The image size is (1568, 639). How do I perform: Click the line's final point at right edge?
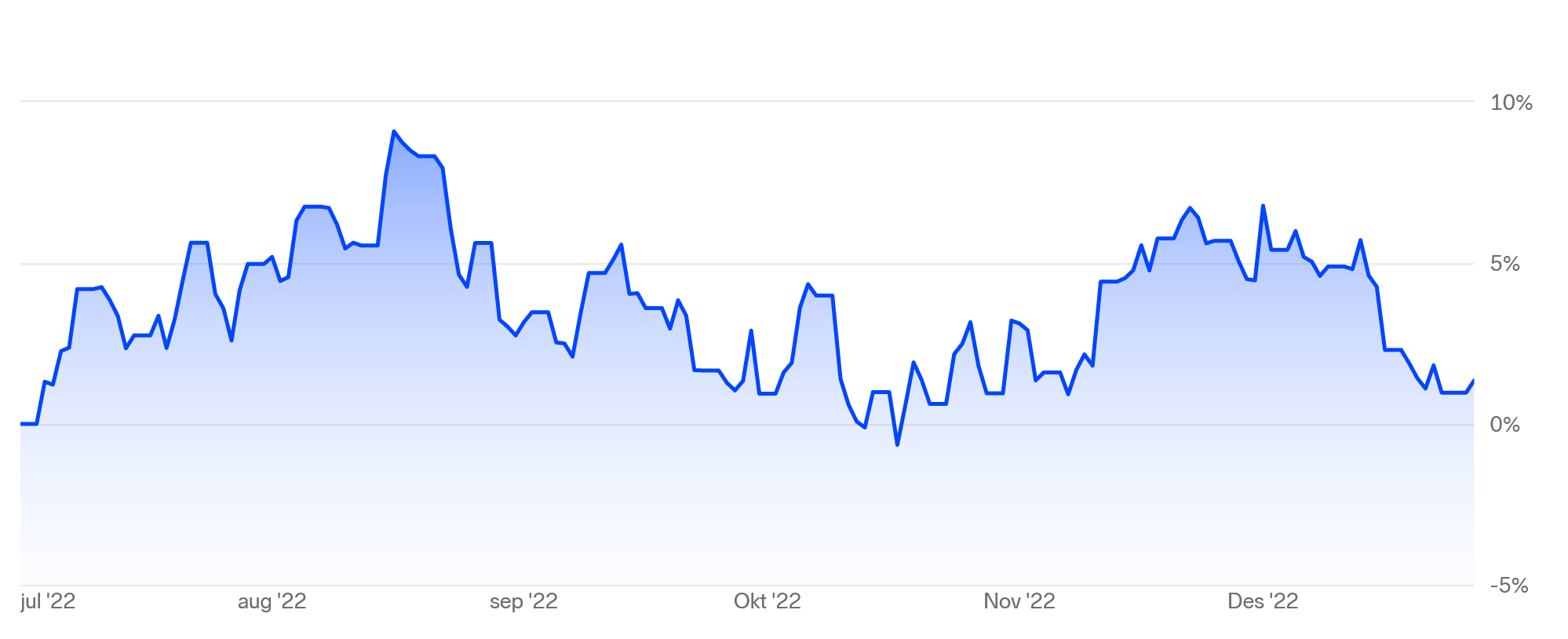1473,381
